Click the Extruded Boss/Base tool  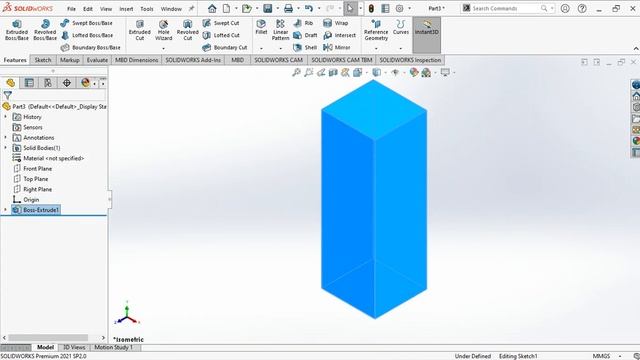[17, 30]
